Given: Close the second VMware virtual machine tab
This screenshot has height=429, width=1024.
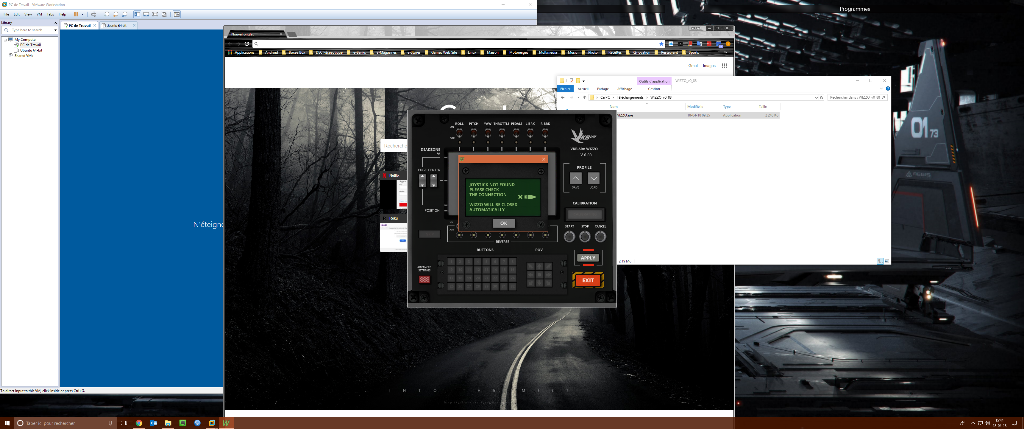Looking at the screenshot, I should point(134,25).
